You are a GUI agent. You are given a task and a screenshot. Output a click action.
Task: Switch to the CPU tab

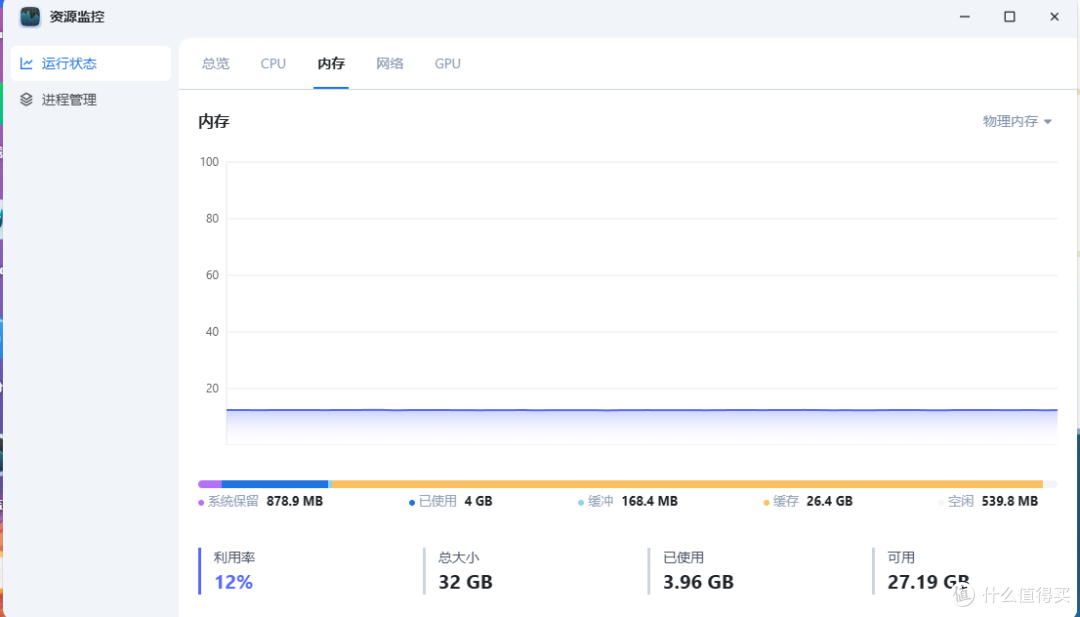click(x=273, y=63)
